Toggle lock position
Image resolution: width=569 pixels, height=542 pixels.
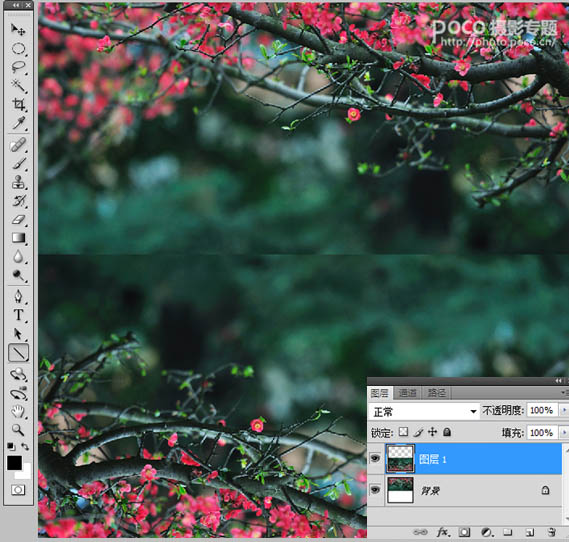(432, 432)
